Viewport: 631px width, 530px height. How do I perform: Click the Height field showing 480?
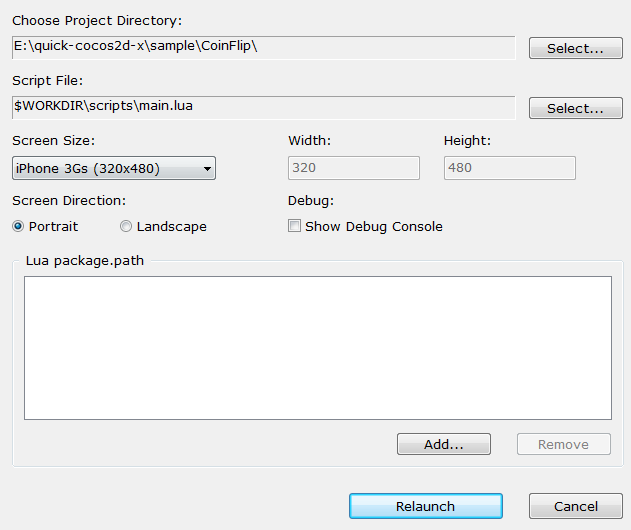pyautogui.click(x=509, y=168)
